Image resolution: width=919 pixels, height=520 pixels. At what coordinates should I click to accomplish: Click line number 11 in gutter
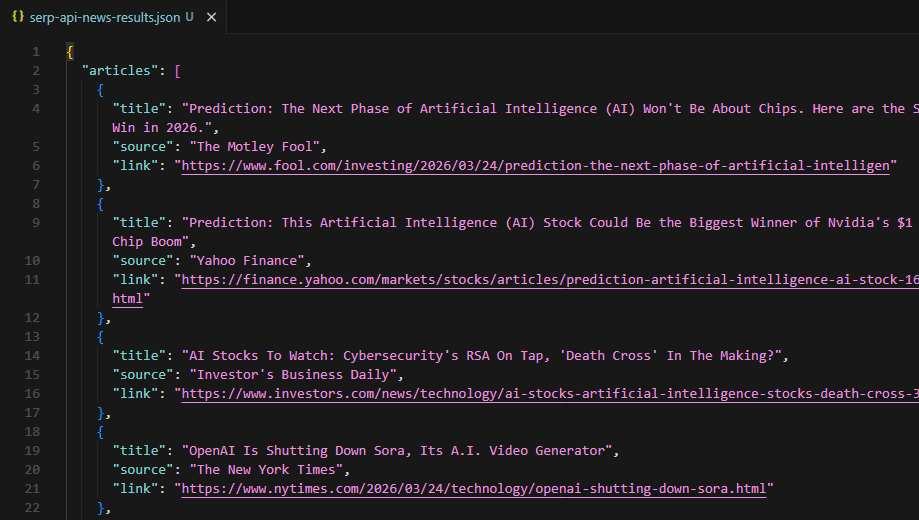coord(32,280)
